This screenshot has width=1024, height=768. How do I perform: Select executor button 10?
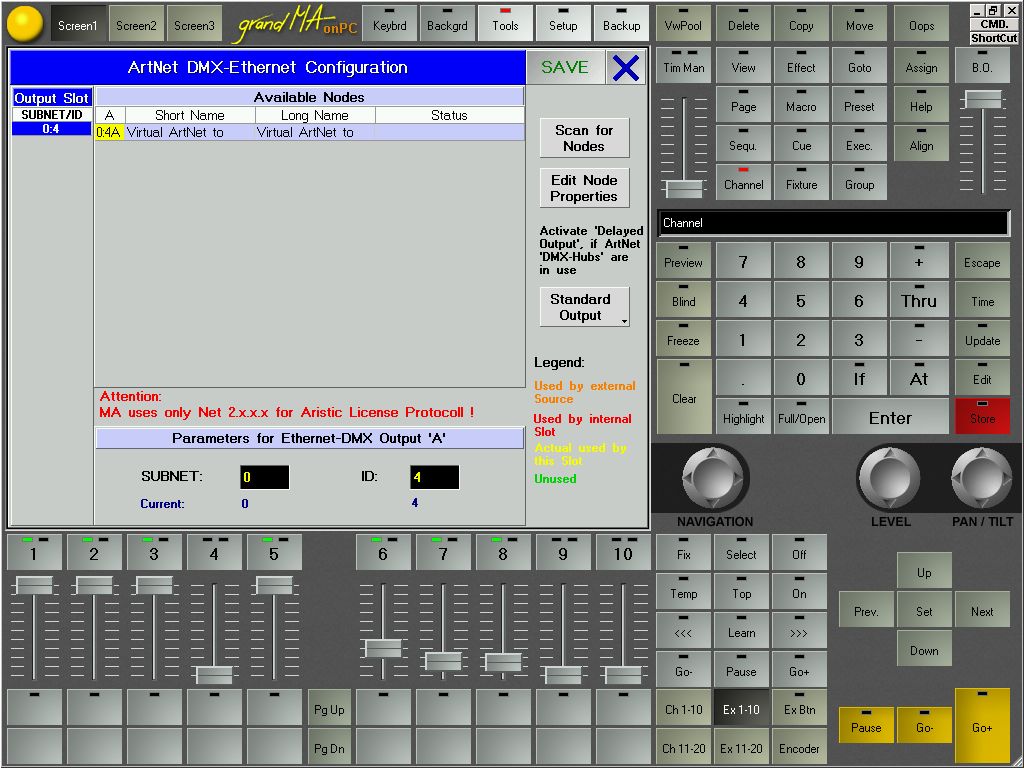(x=623, y=552)
